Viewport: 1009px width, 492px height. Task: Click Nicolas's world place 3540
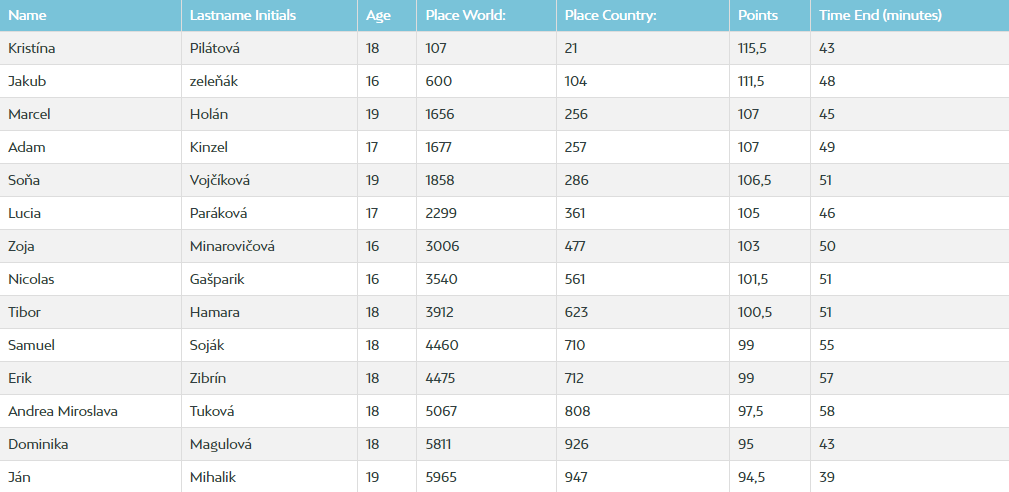486,279
